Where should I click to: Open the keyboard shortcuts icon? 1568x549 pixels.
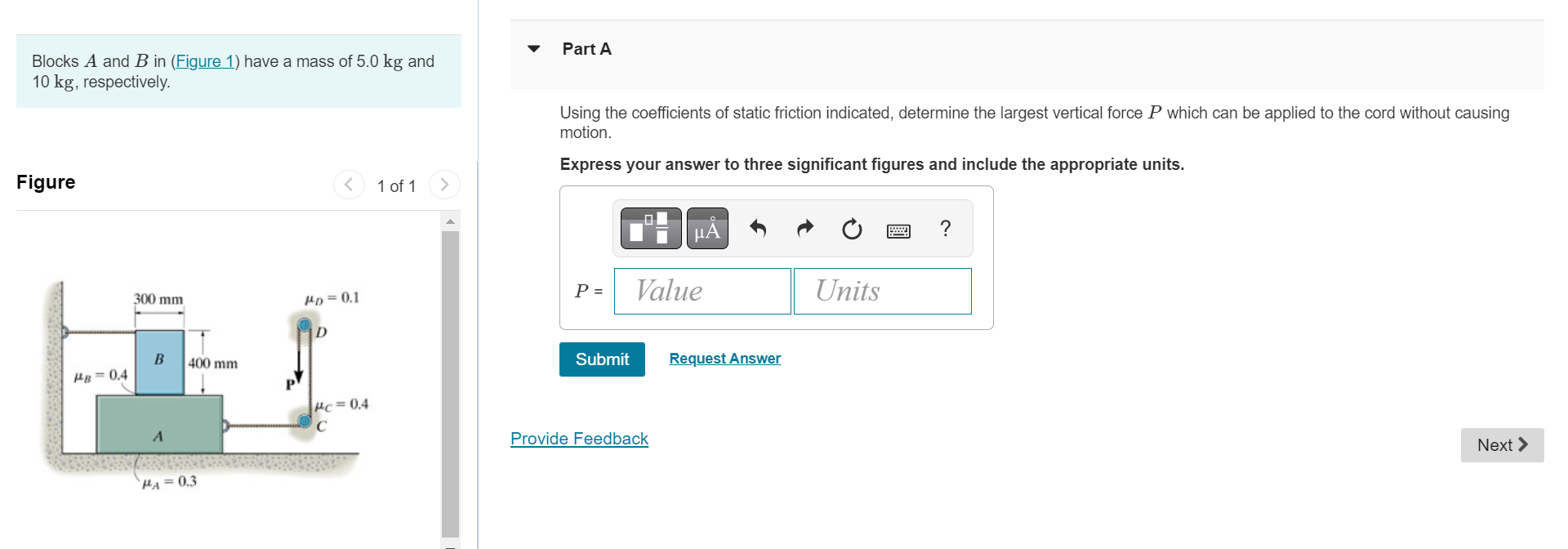point(898,231)
